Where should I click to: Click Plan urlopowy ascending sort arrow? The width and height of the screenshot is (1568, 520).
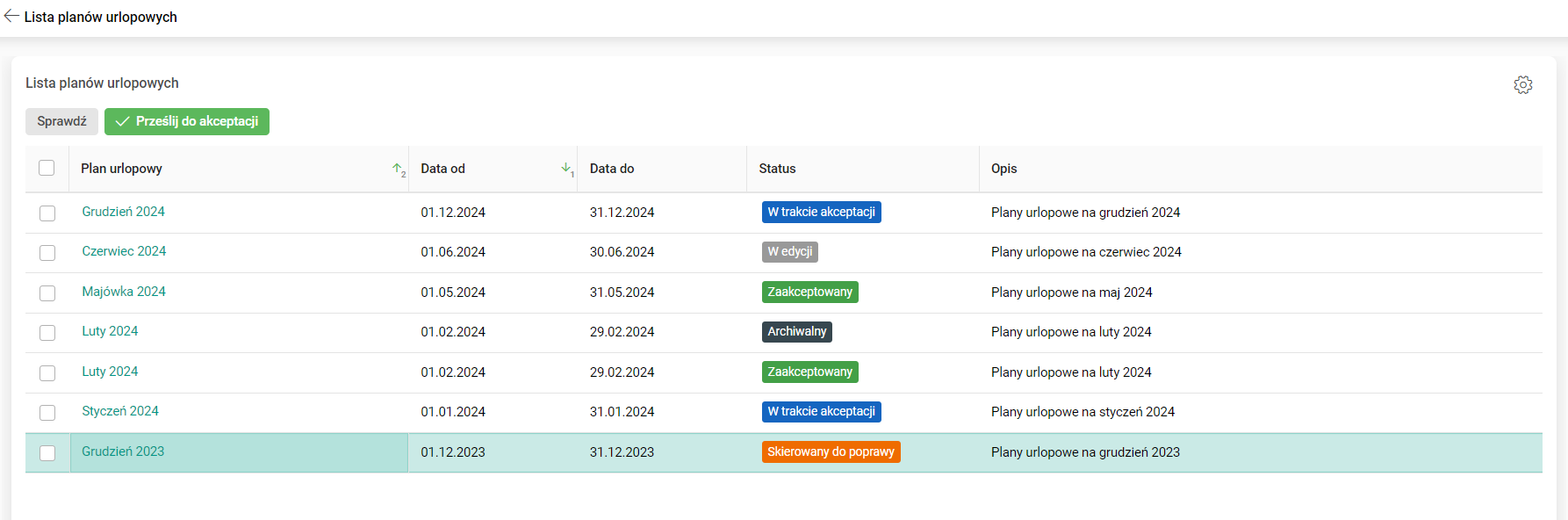(x=399, y=169)
